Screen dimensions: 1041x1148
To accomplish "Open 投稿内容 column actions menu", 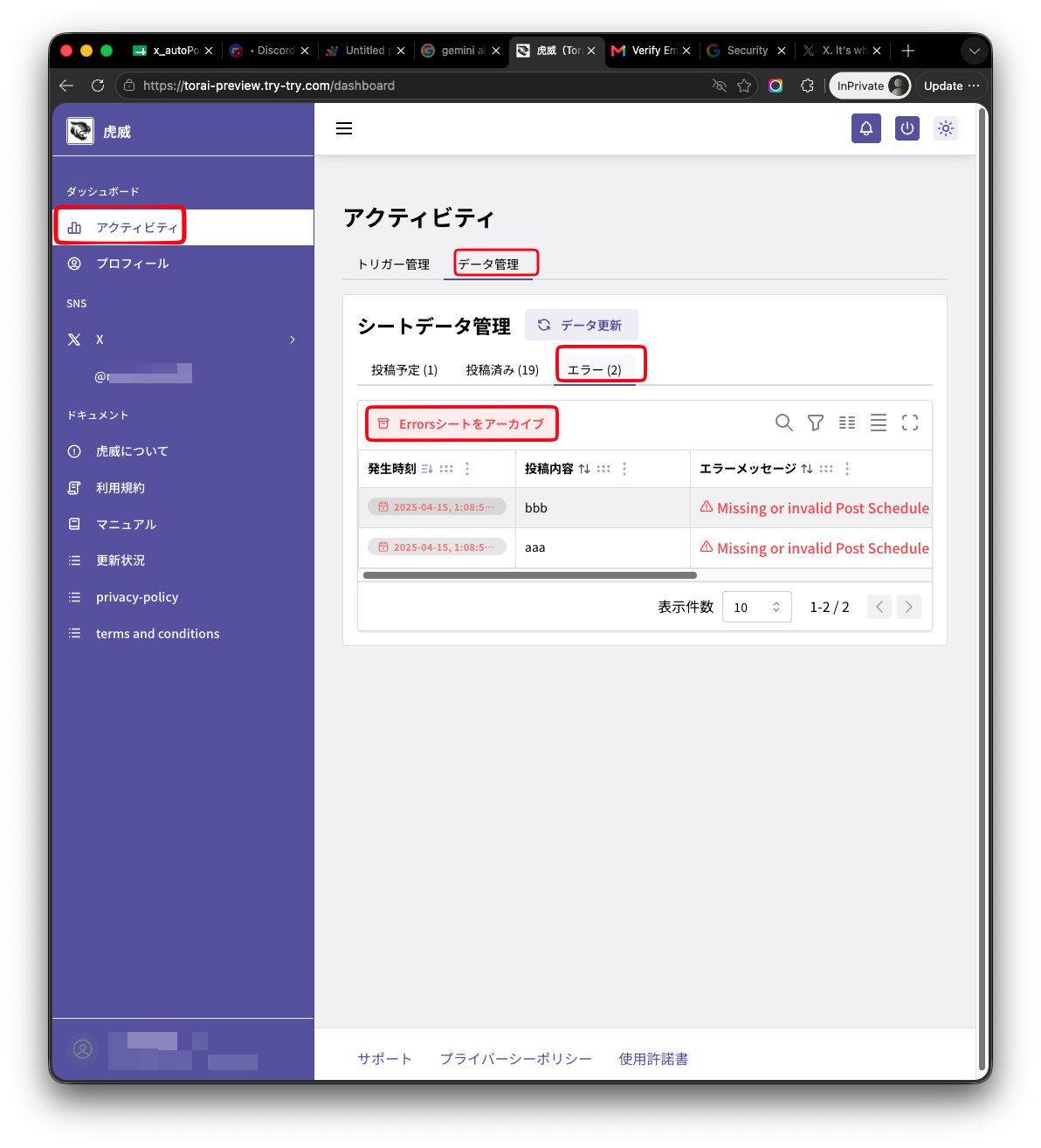I will pos(624,469).
